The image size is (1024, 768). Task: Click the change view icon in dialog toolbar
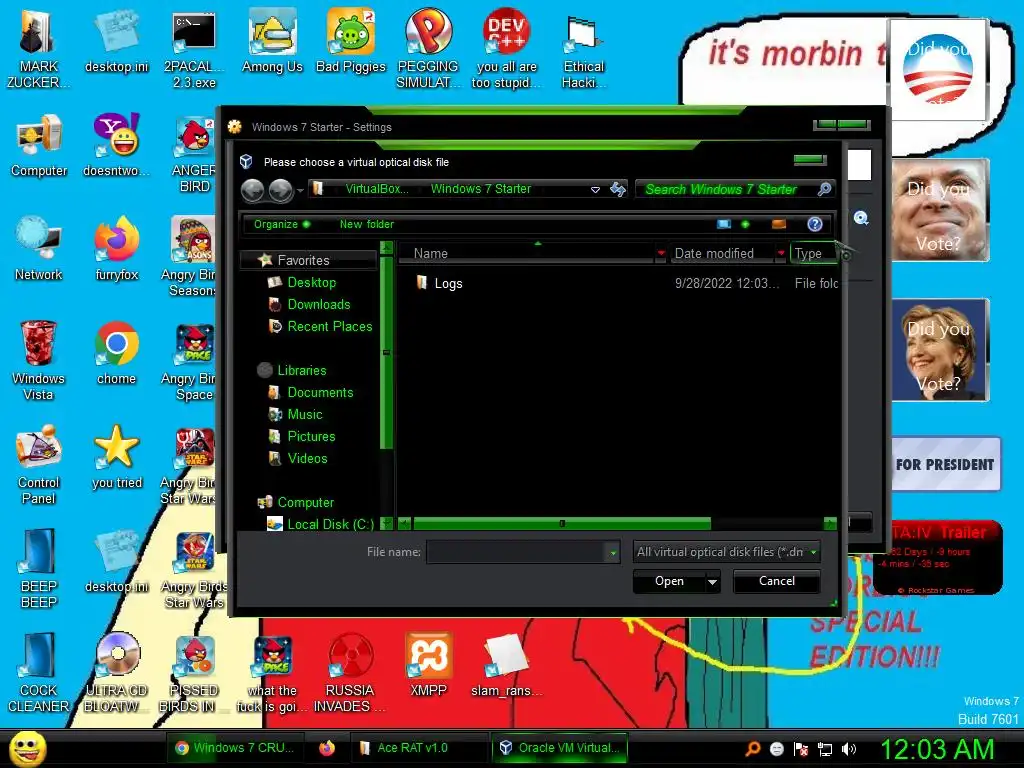[724, 224]
